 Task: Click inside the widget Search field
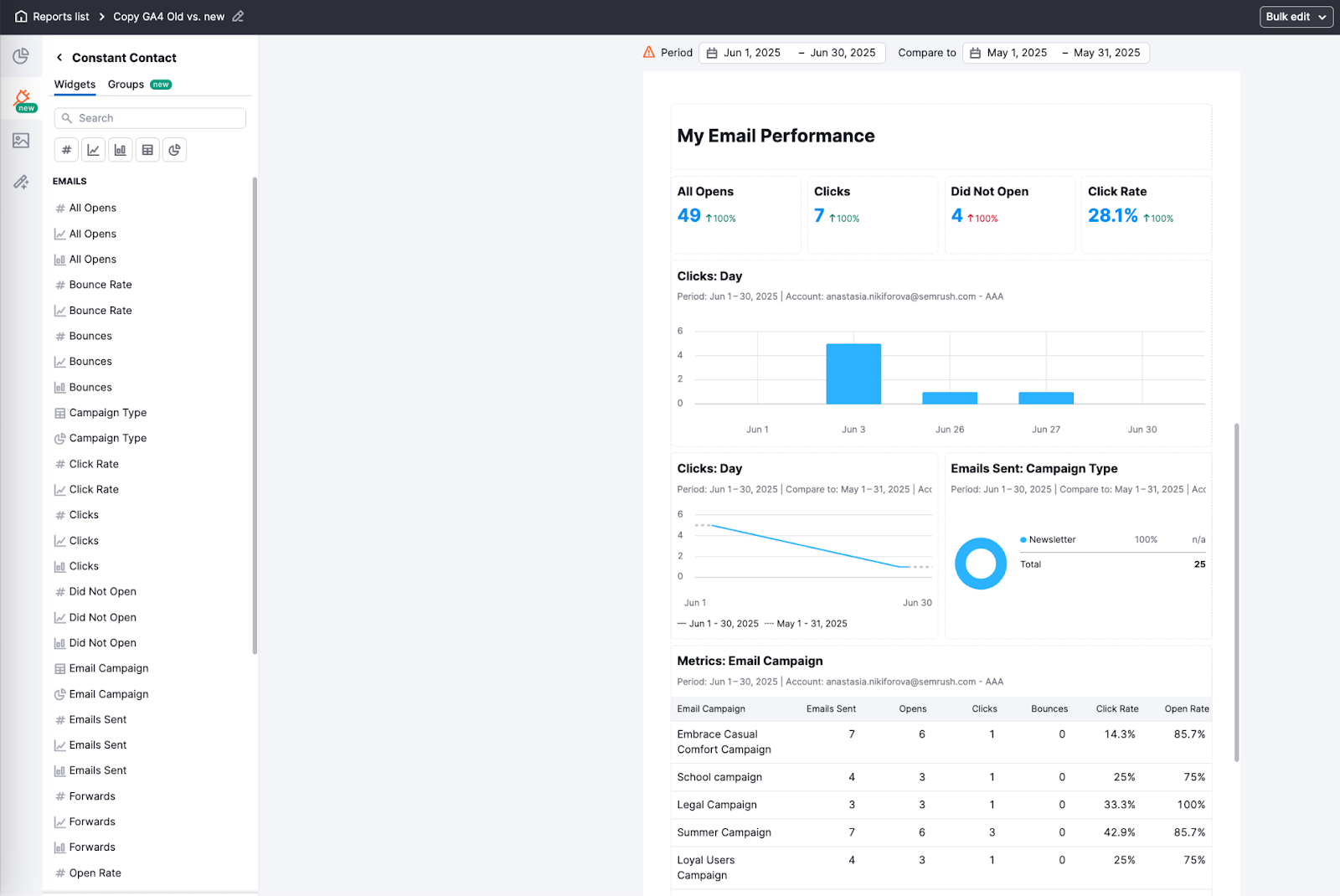click(149, 117)
